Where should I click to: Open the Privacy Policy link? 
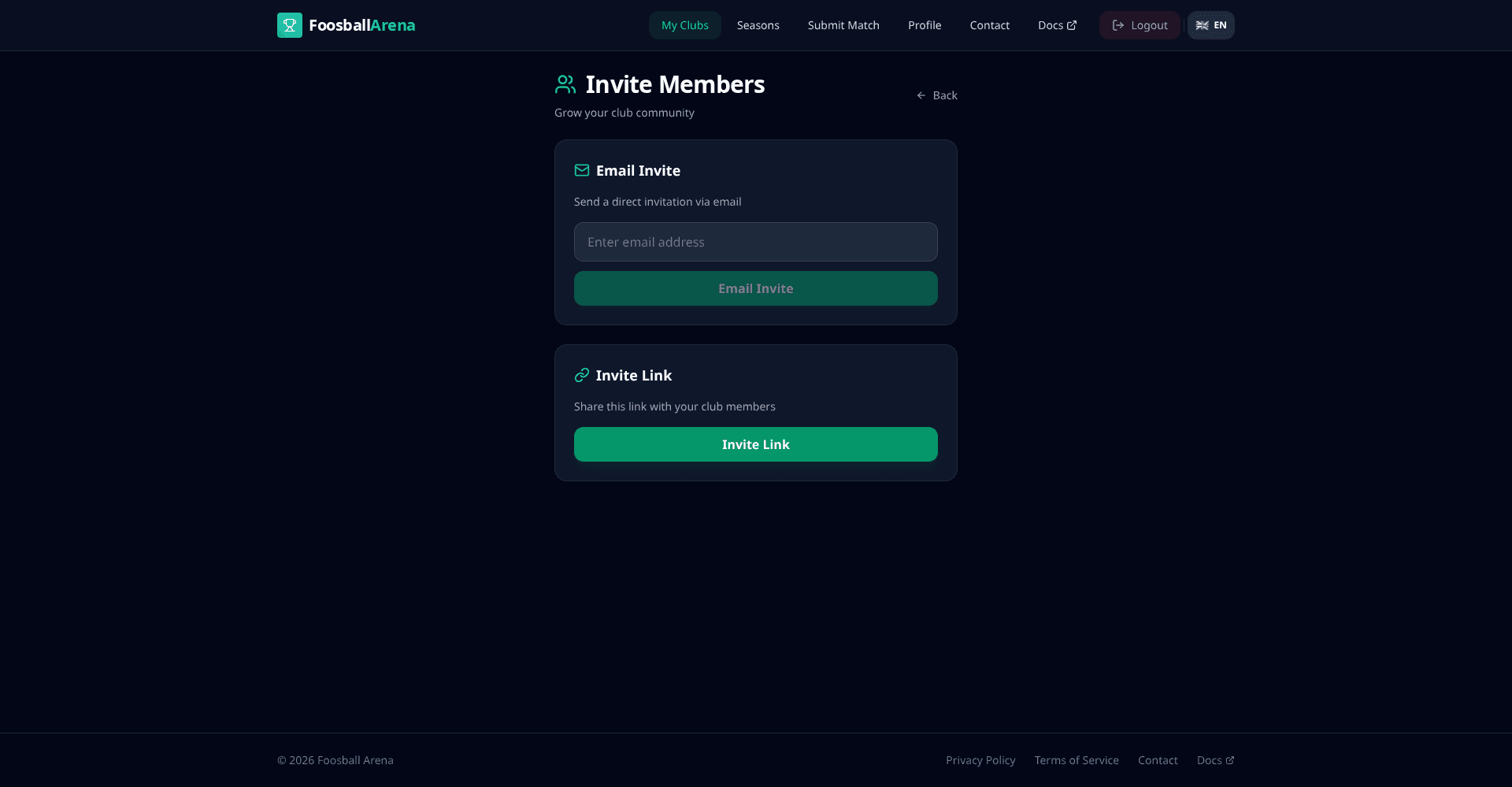(980, 760)
